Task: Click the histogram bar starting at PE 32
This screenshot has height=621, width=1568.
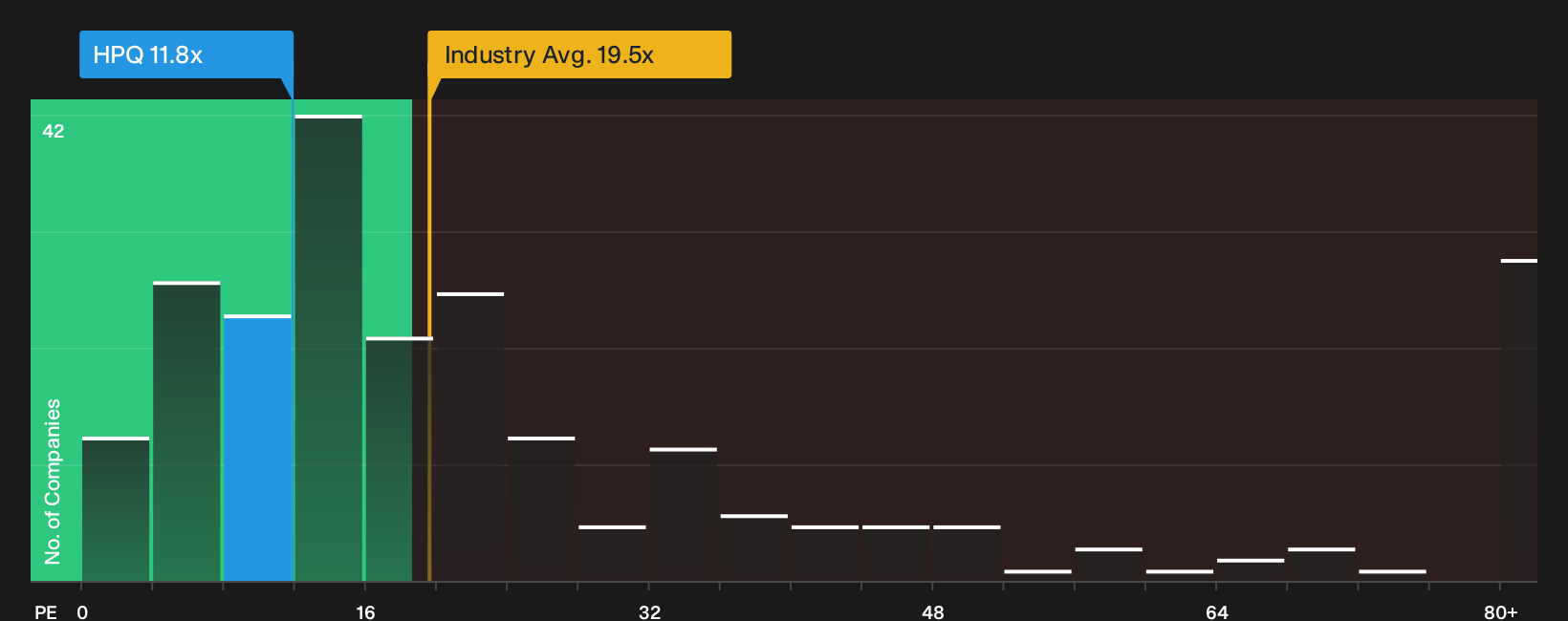Action: coord(683,514)
